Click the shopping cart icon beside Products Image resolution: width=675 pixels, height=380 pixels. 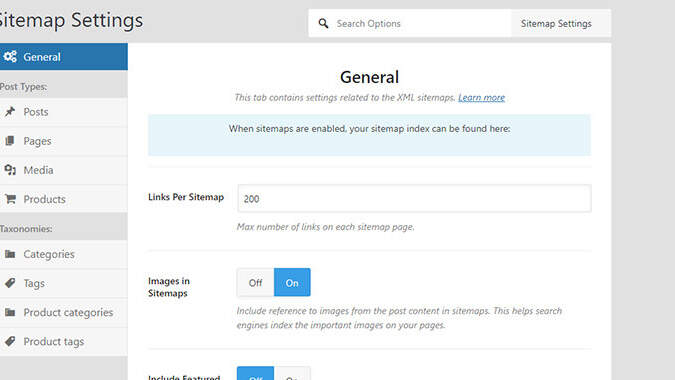point(10,199)
